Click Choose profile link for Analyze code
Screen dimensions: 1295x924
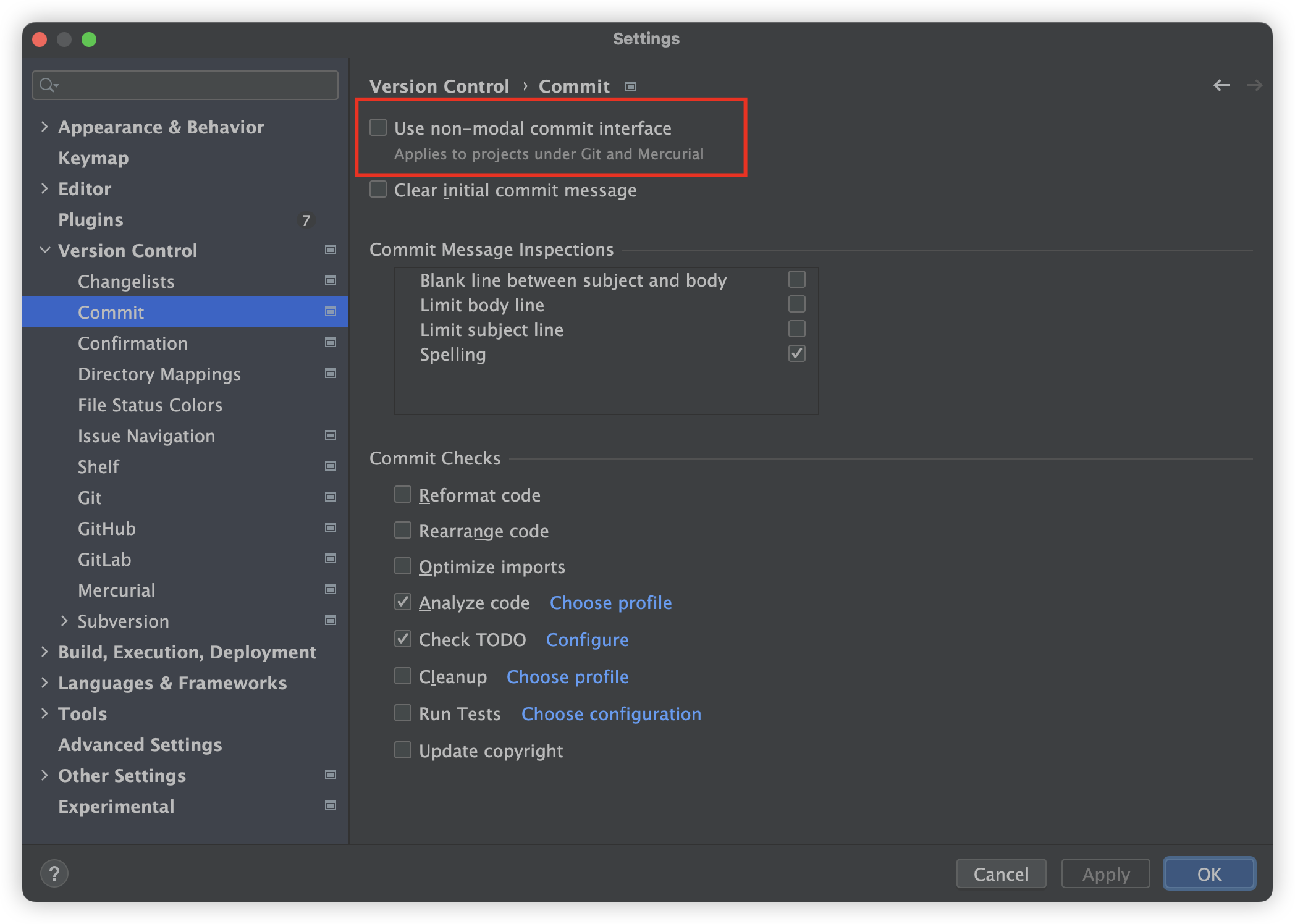click(610, 603)
